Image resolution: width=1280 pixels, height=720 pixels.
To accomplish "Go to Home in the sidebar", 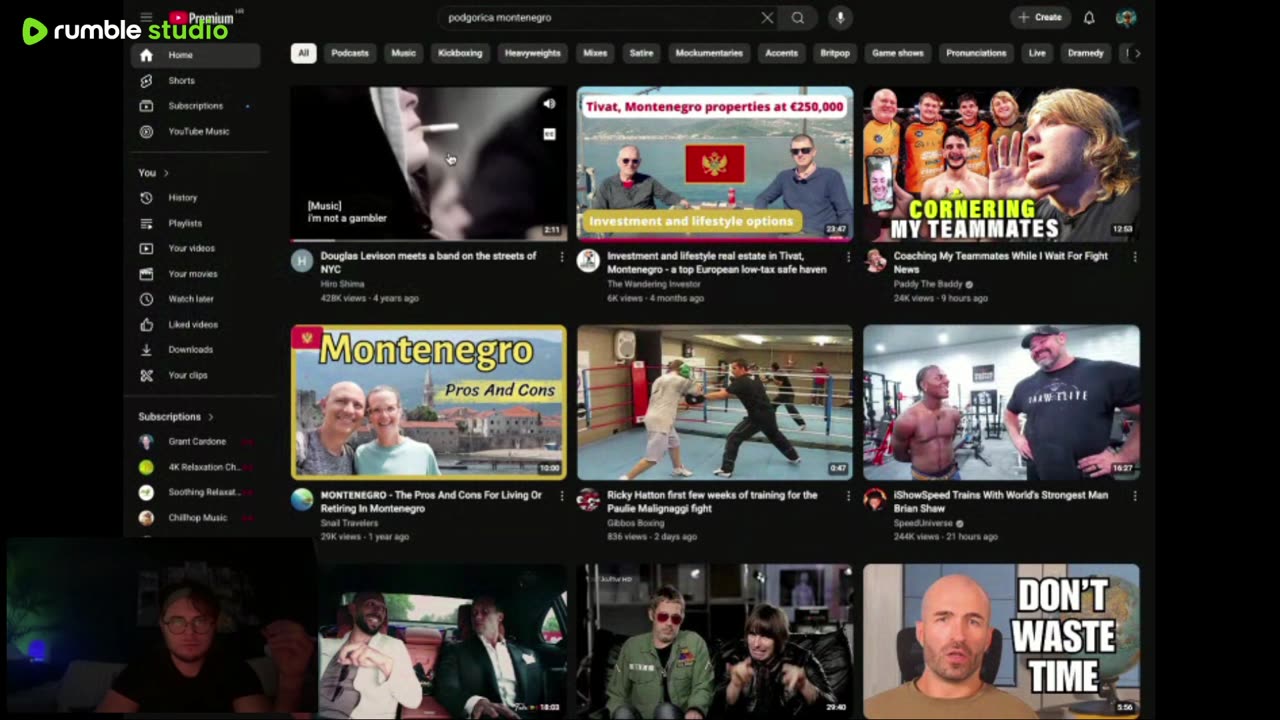I will pyautogui.click(x=195, y=55).
